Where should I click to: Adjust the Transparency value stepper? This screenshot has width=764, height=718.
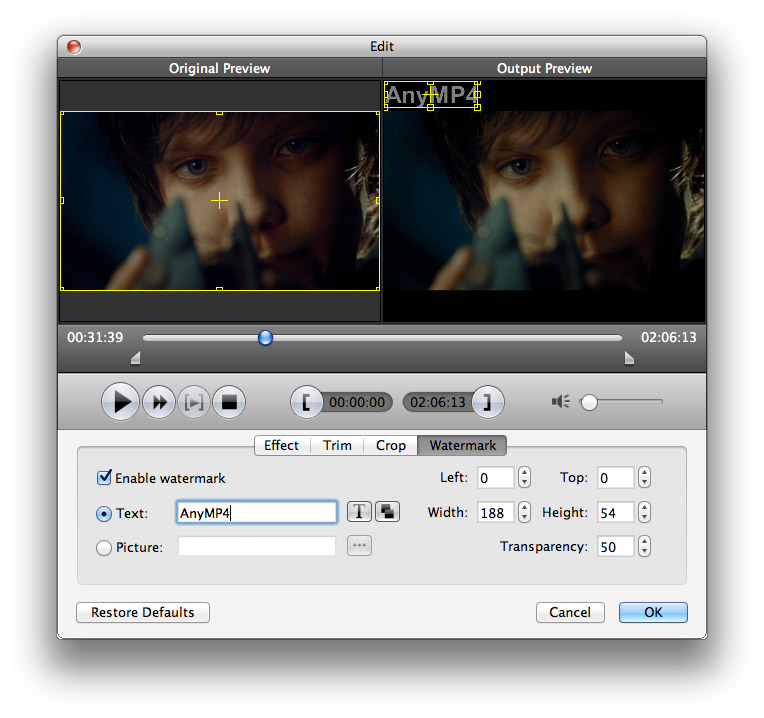[644, 546]
